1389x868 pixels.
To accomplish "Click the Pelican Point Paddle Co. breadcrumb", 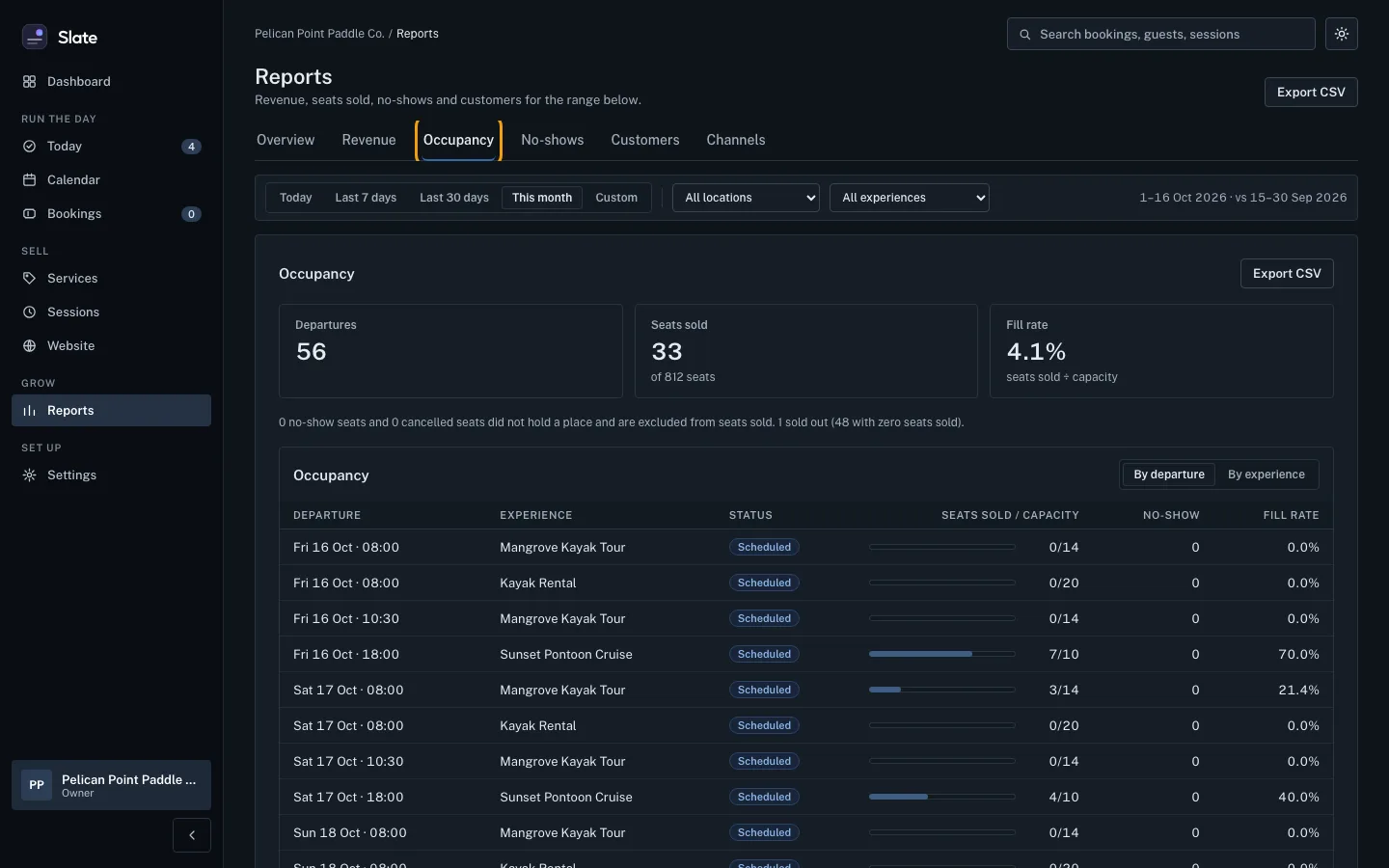I will [x=319, y=34].
